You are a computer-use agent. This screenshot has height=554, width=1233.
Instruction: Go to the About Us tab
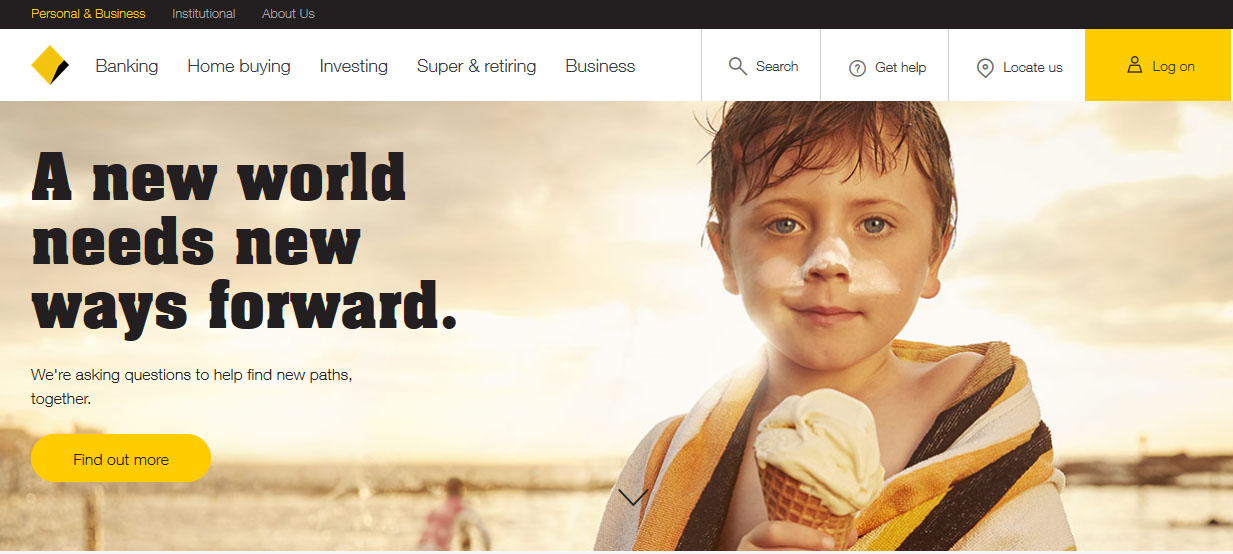(288, 14)
